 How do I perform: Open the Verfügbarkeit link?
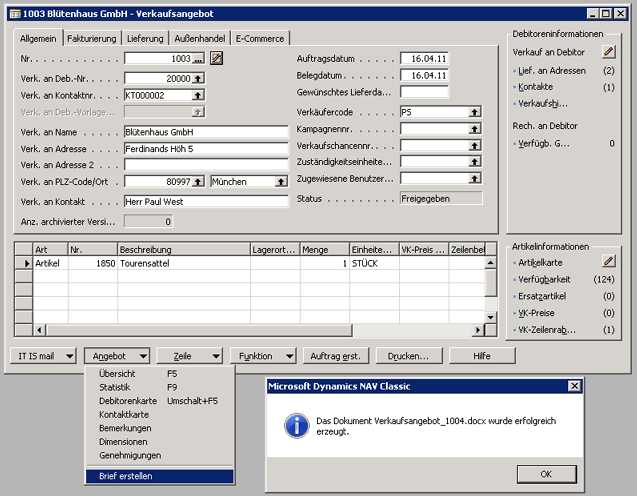(x=544, y=279)
